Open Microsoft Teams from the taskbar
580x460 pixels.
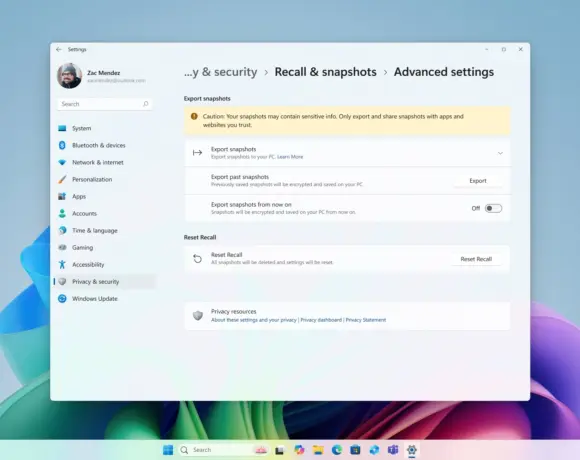393,450
